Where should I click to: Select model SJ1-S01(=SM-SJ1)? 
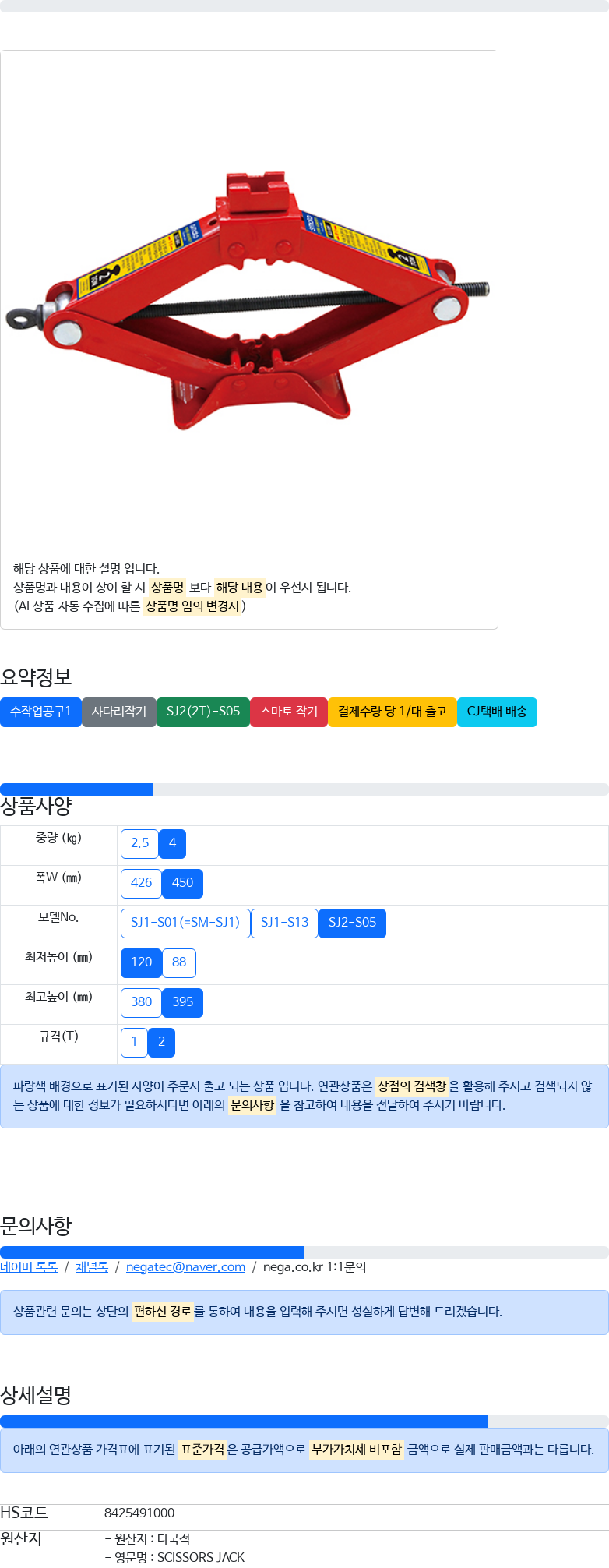(x=185, y=923)
